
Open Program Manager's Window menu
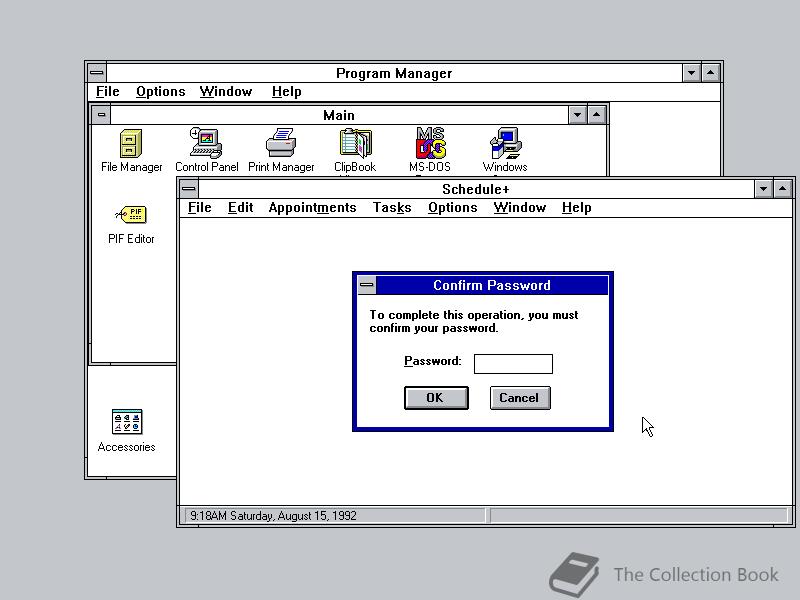click(x=226, y=91)
